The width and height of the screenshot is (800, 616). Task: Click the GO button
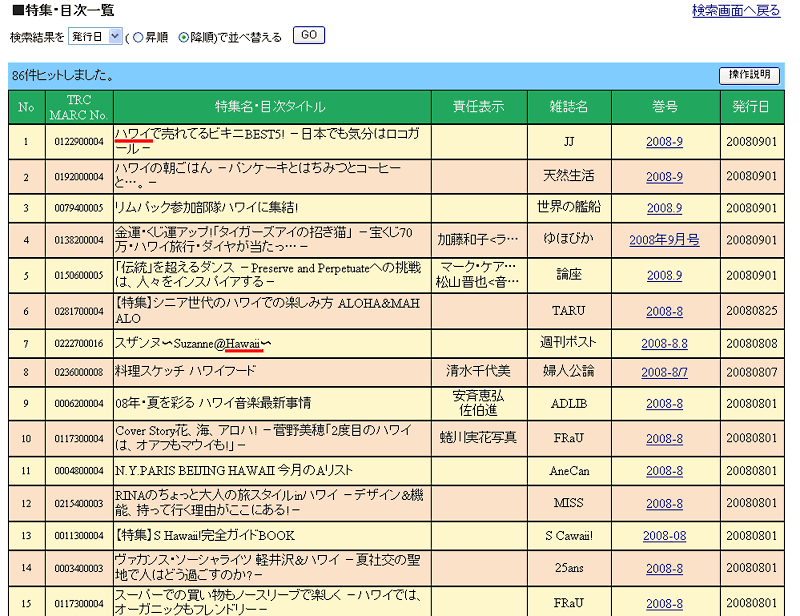309,35
